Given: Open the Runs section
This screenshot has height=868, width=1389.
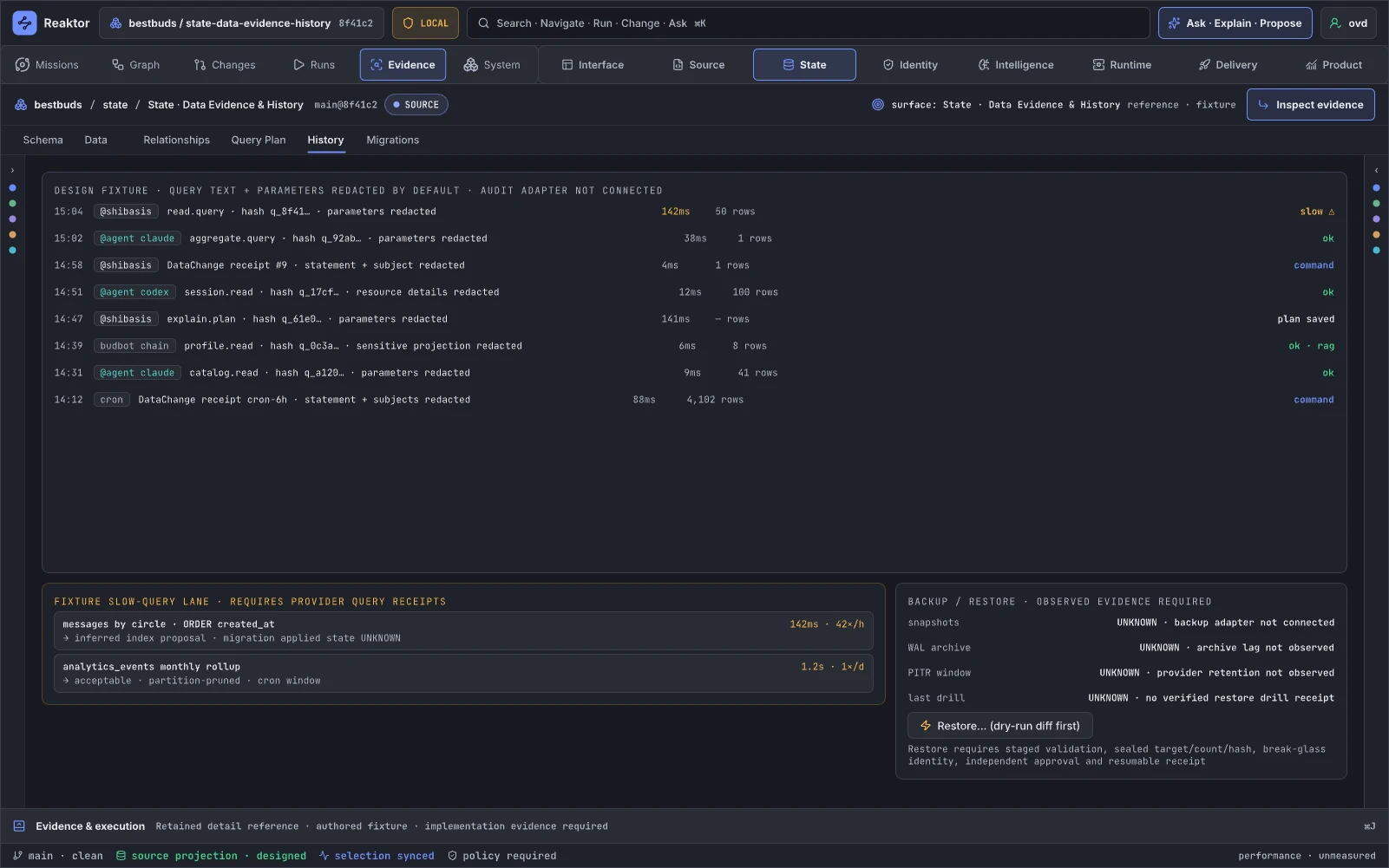Looking at the screenshot, I should (314, 65).
